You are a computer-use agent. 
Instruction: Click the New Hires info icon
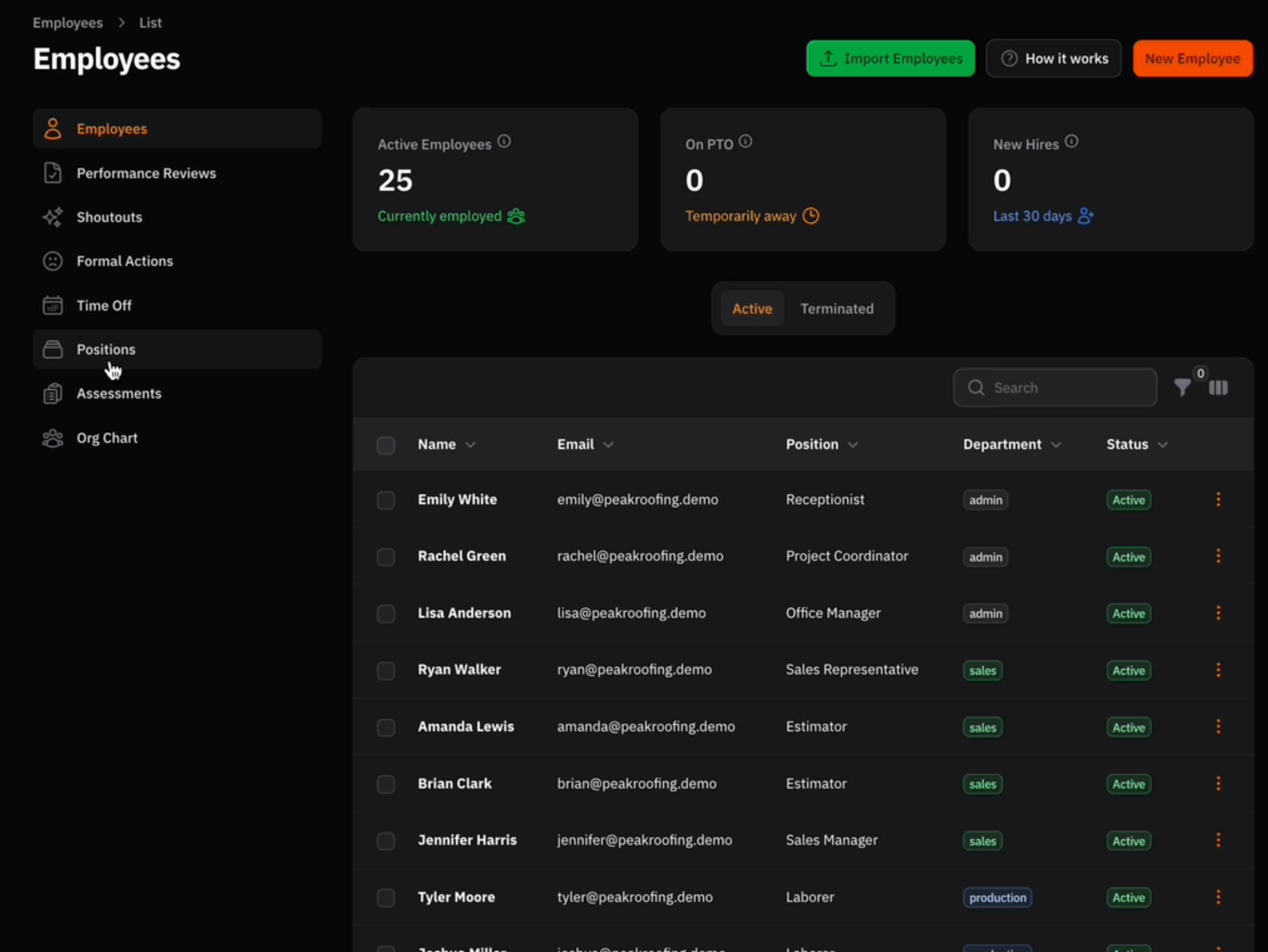(1072, 142)
